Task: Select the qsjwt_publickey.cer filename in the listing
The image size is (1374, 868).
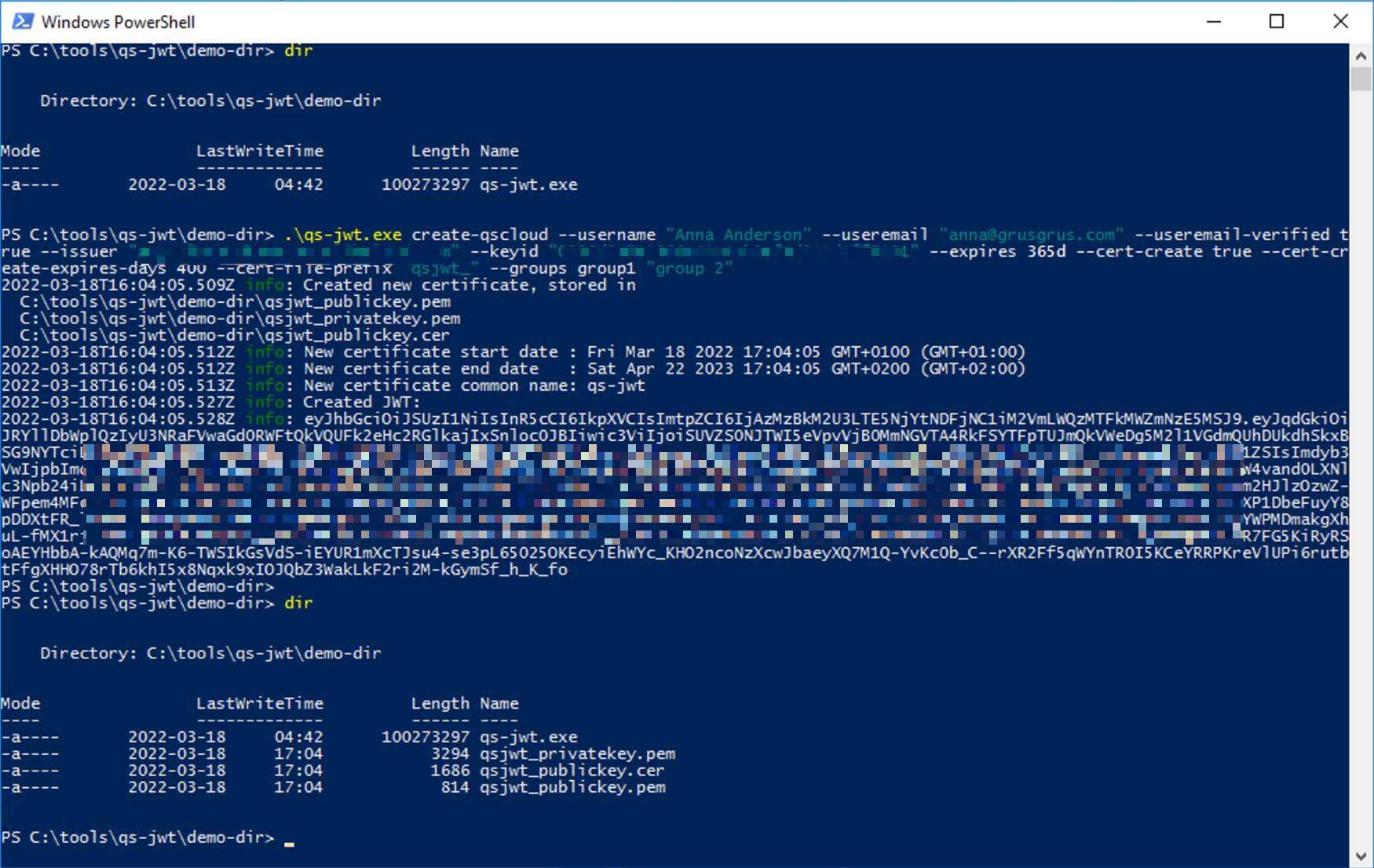Action: (x=572, y=770)
